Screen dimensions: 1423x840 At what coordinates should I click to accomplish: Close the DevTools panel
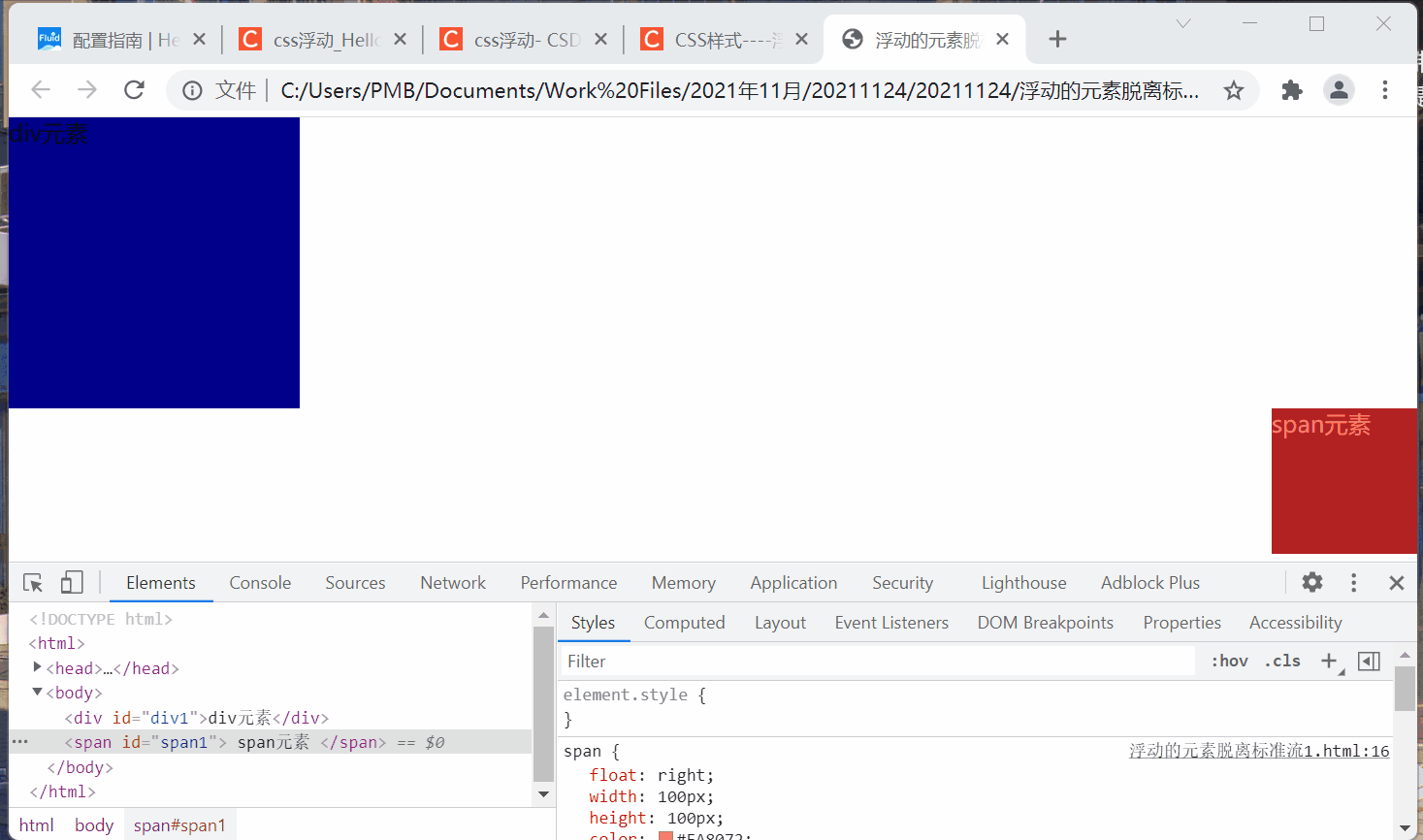pos(1397,582)
